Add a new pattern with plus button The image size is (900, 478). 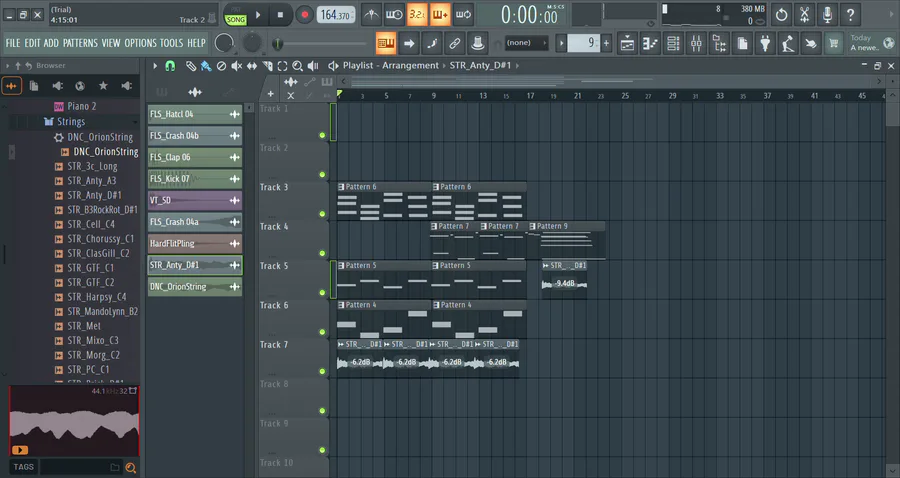click(x=606, y=43)
